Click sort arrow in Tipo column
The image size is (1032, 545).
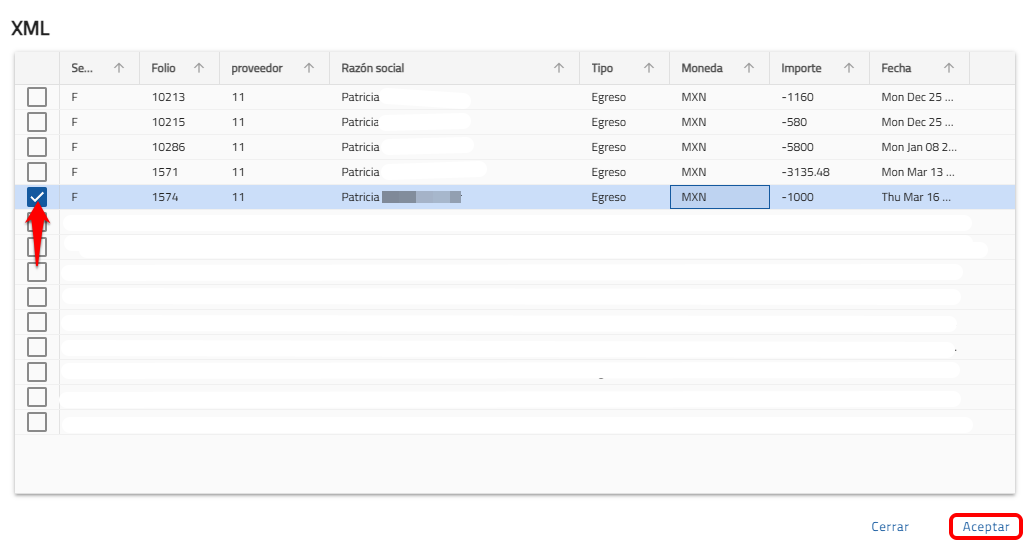649,68
